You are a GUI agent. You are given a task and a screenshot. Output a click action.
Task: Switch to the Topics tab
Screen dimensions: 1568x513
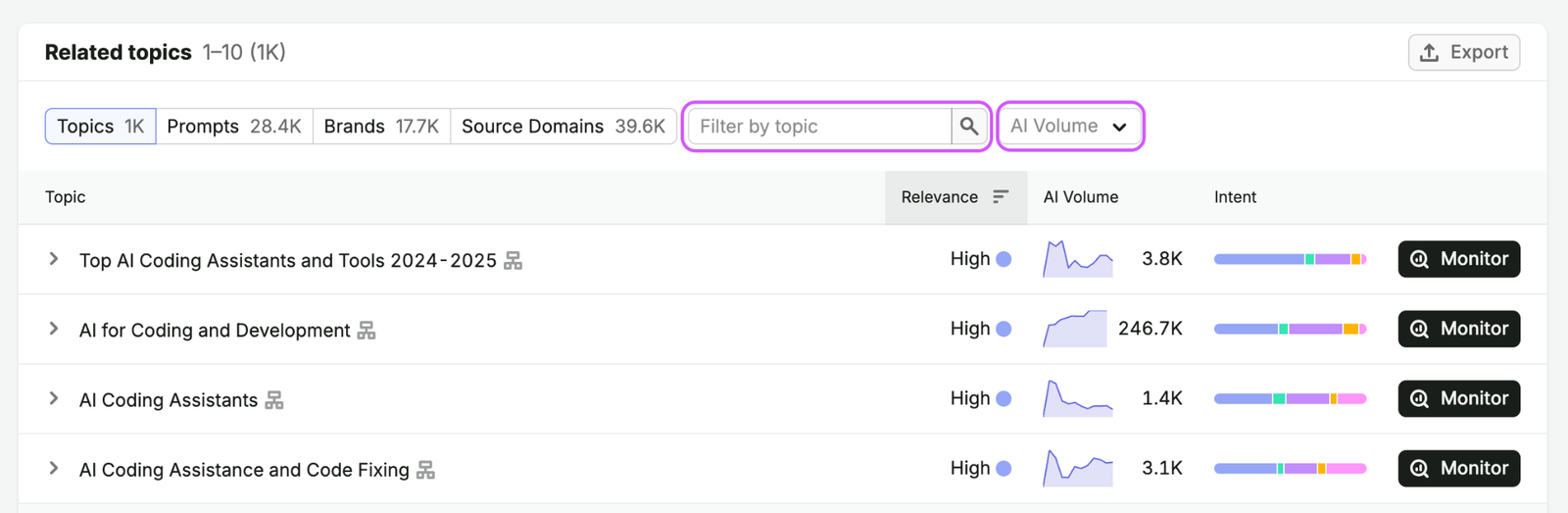[x=101, y=127]
